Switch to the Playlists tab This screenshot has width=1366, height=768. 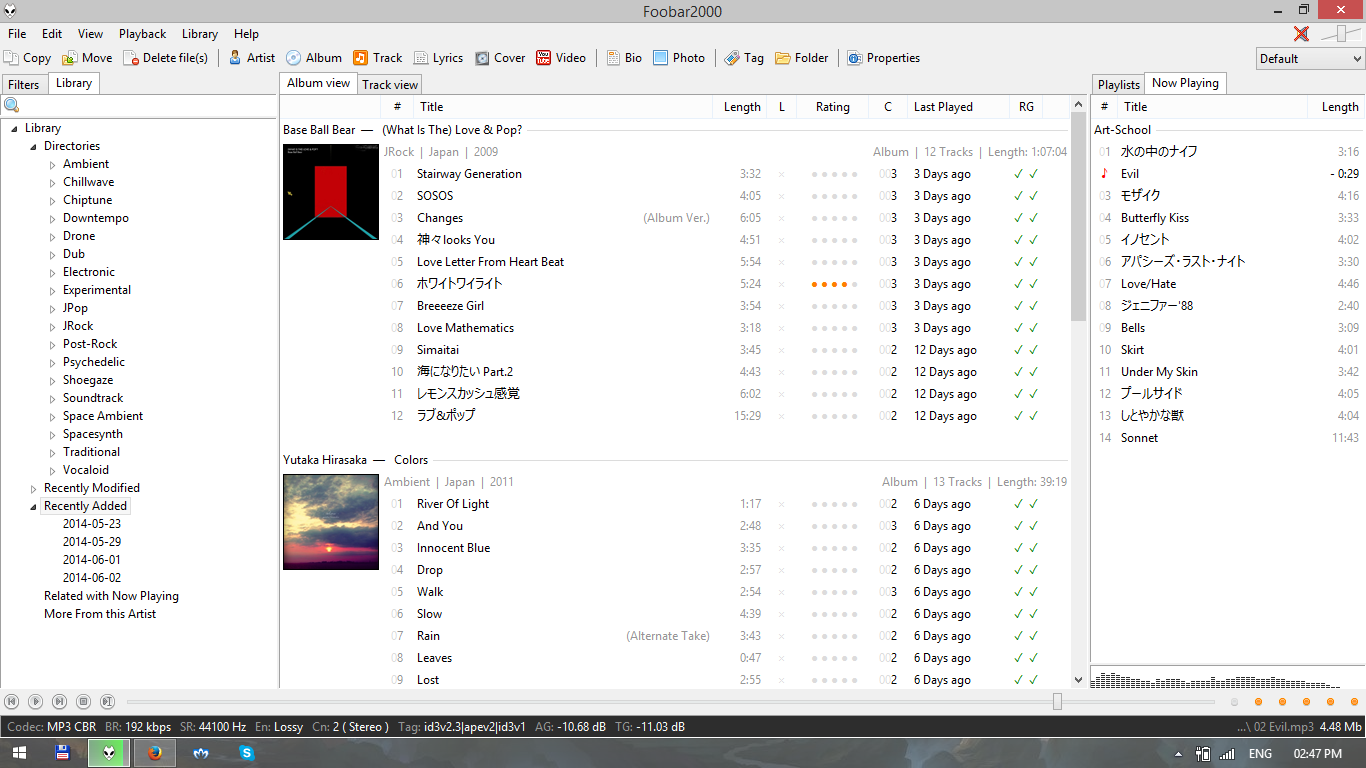pyautogui.click(x=1118, y=84)
